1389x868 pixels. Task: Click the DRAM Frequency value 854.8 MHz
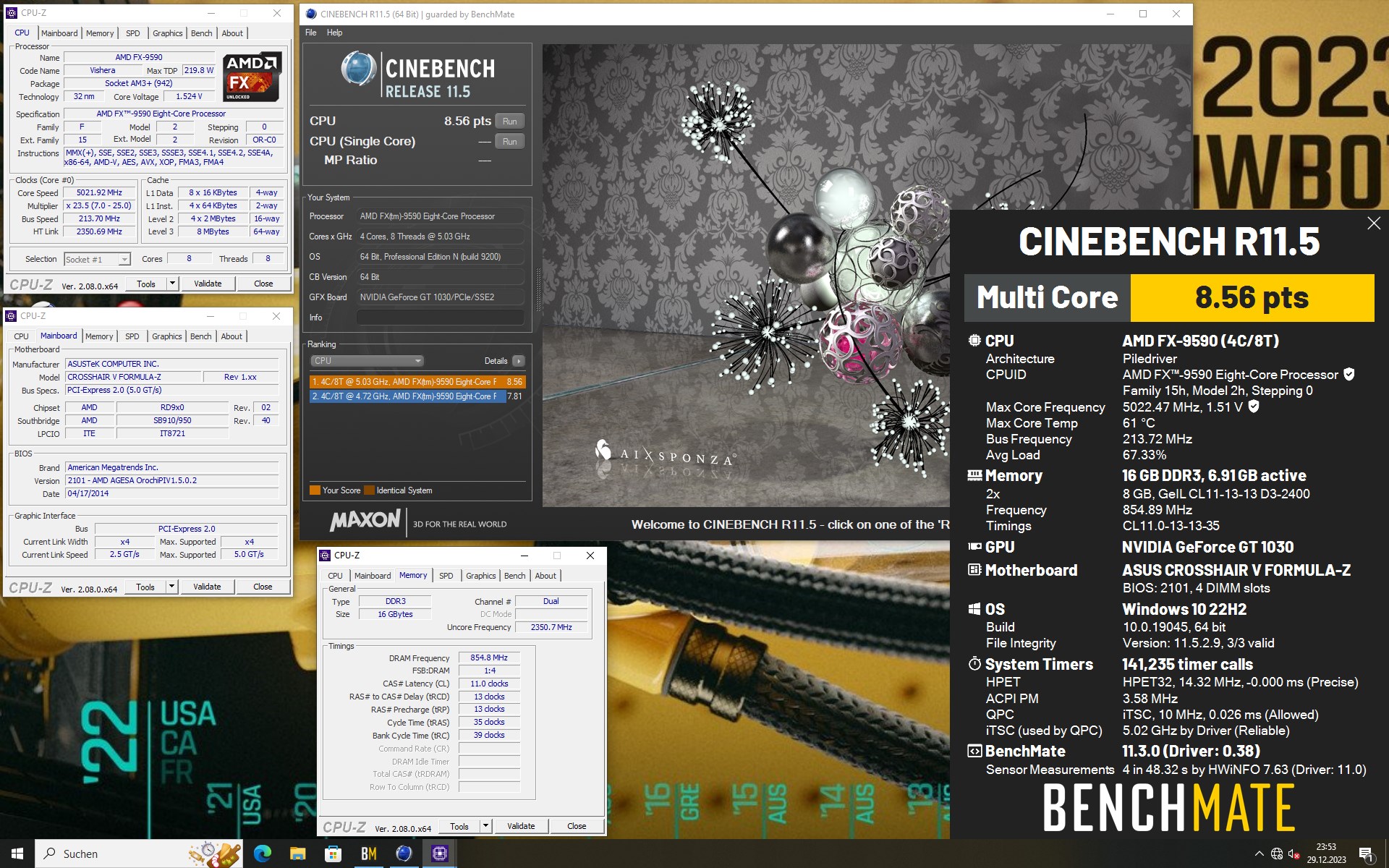pos(489,658)
